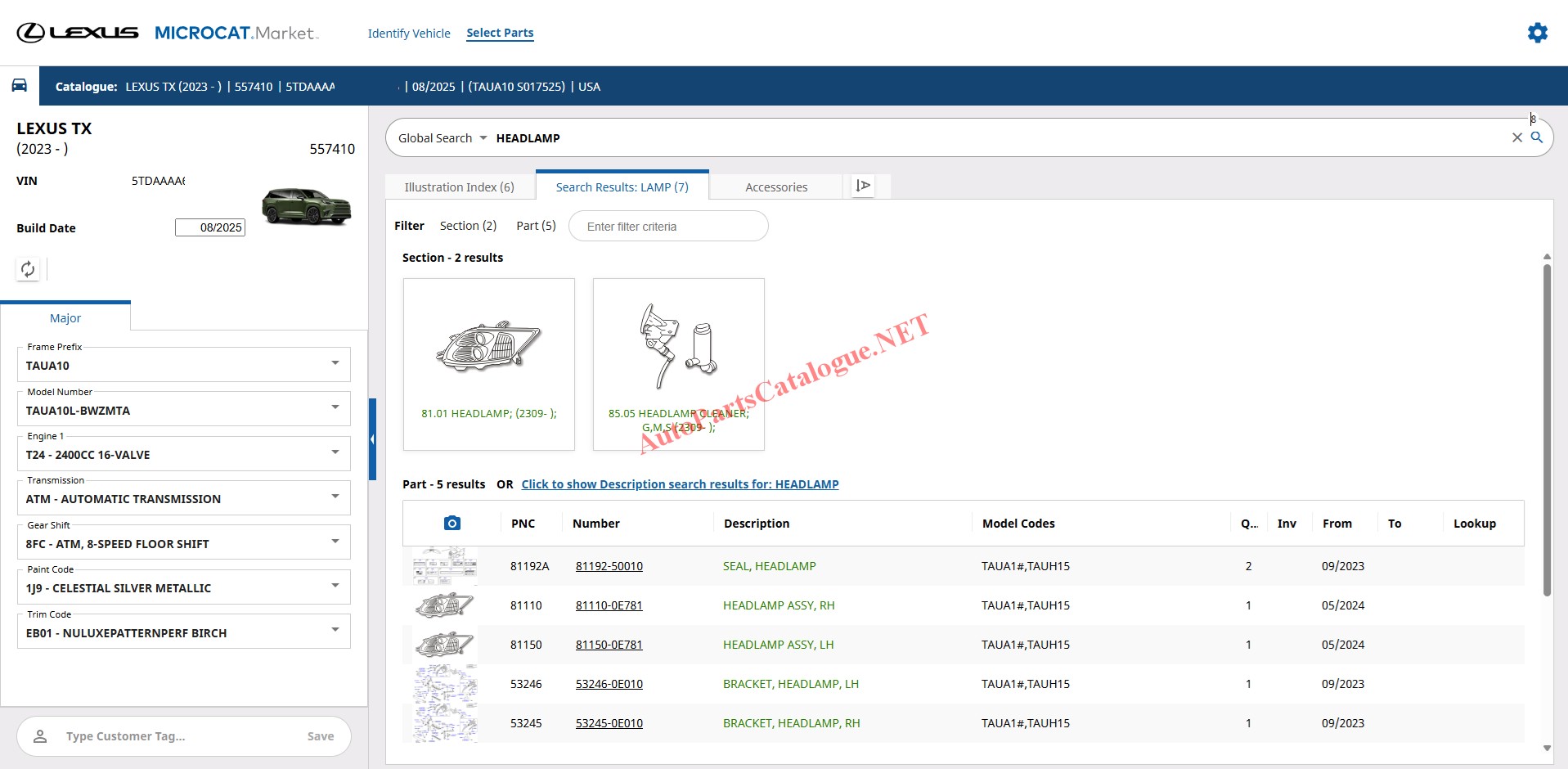The image size is (1568, 769).
Task: Switch to Illustration Index tab
Action: [459, 187]
